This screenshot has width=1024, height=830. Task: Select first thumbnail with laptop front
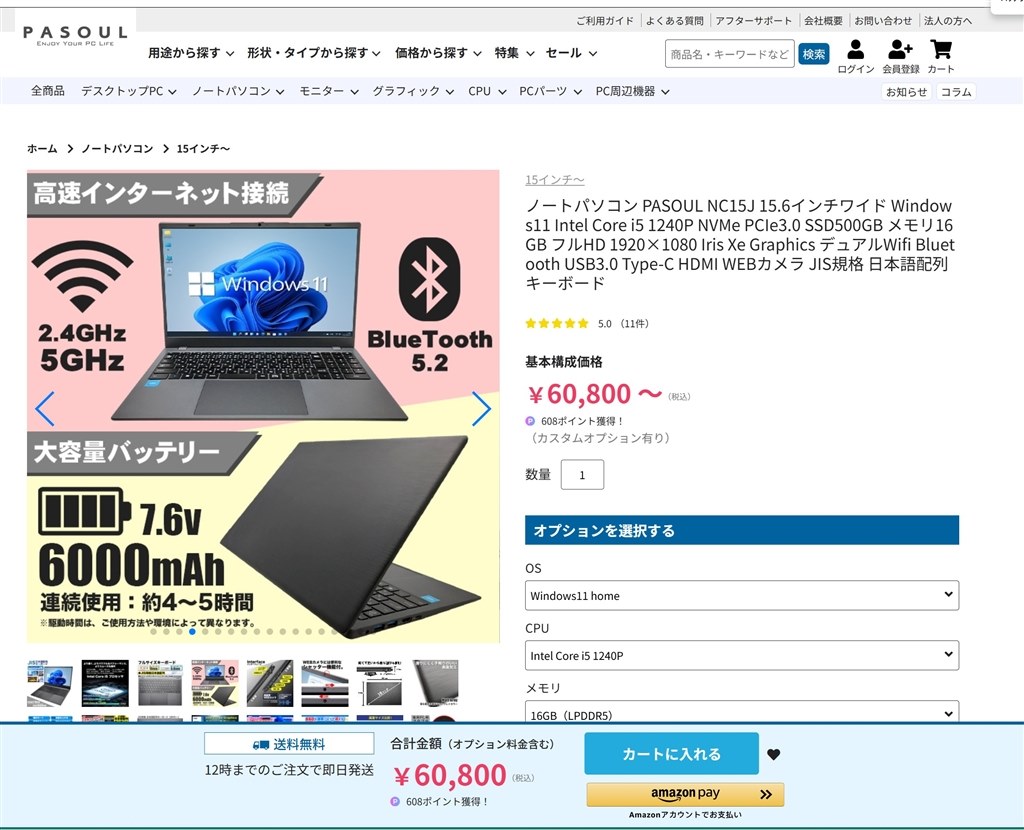(50, 683)
